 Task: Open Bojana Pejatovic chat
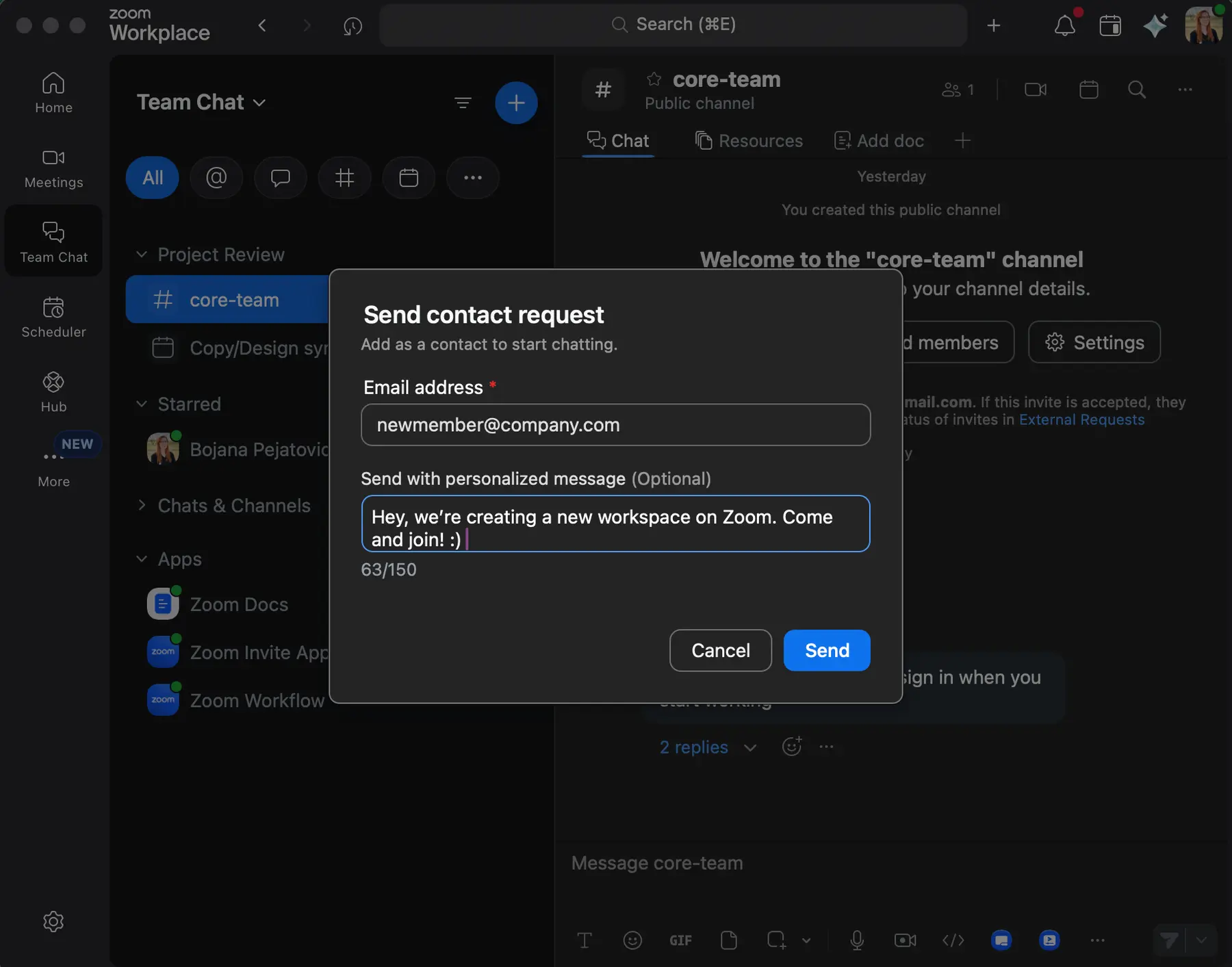[238, 450]
